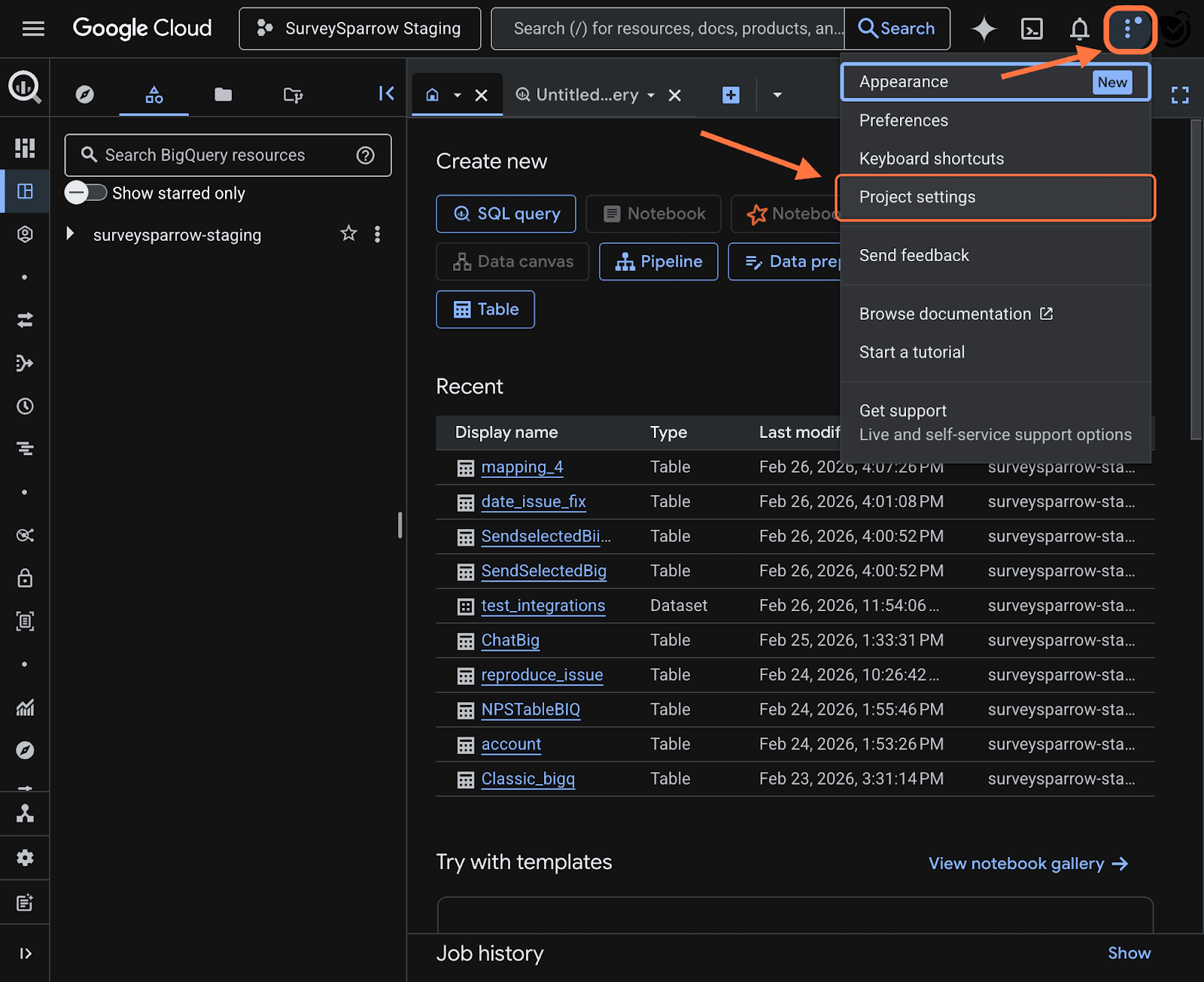This screenshot has width=1204, height=982.
Task: Click the three-dot settings menu in header
Action: pyautogui.click(x=1129, y=29)
